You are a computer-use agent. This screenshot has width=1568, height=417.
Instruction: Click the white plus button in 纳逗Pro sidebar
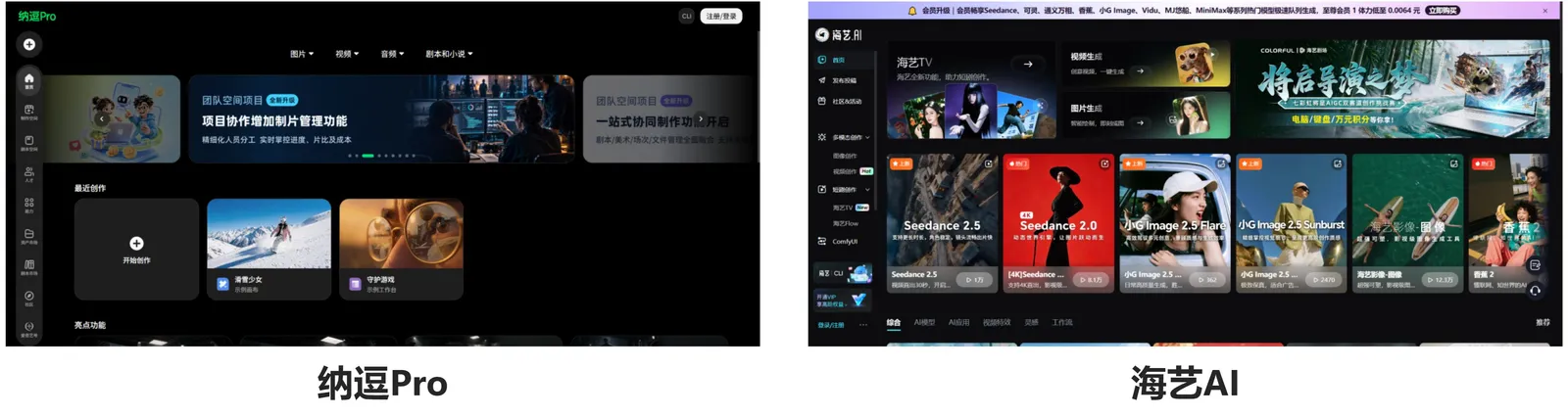pyautogui.click(x=29, y=44)
